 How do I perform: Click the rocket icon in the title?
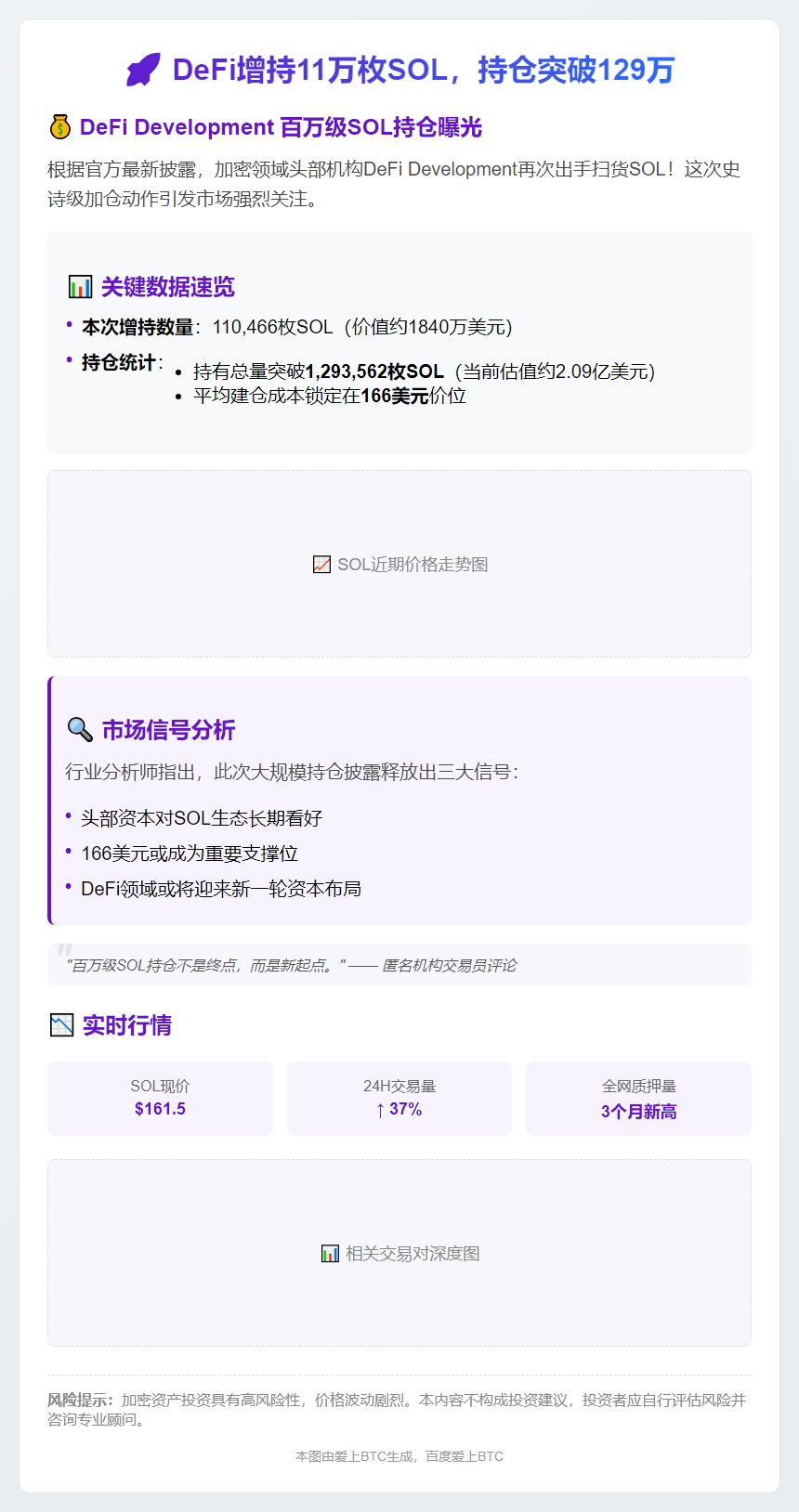click(x=143, y=70)
